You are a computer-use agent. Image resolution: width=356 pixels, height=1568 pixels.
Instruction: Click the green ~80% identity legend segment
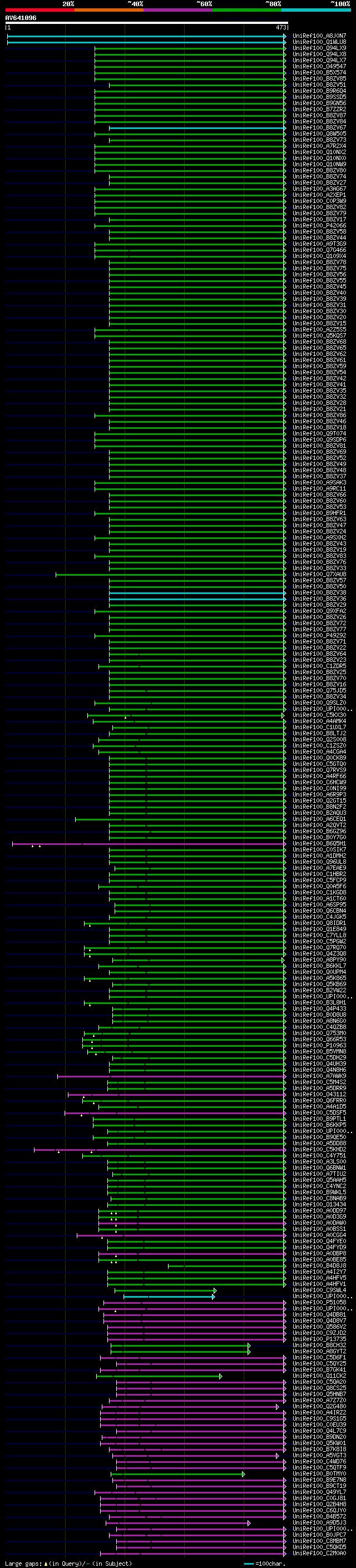[x=247, y=10]
